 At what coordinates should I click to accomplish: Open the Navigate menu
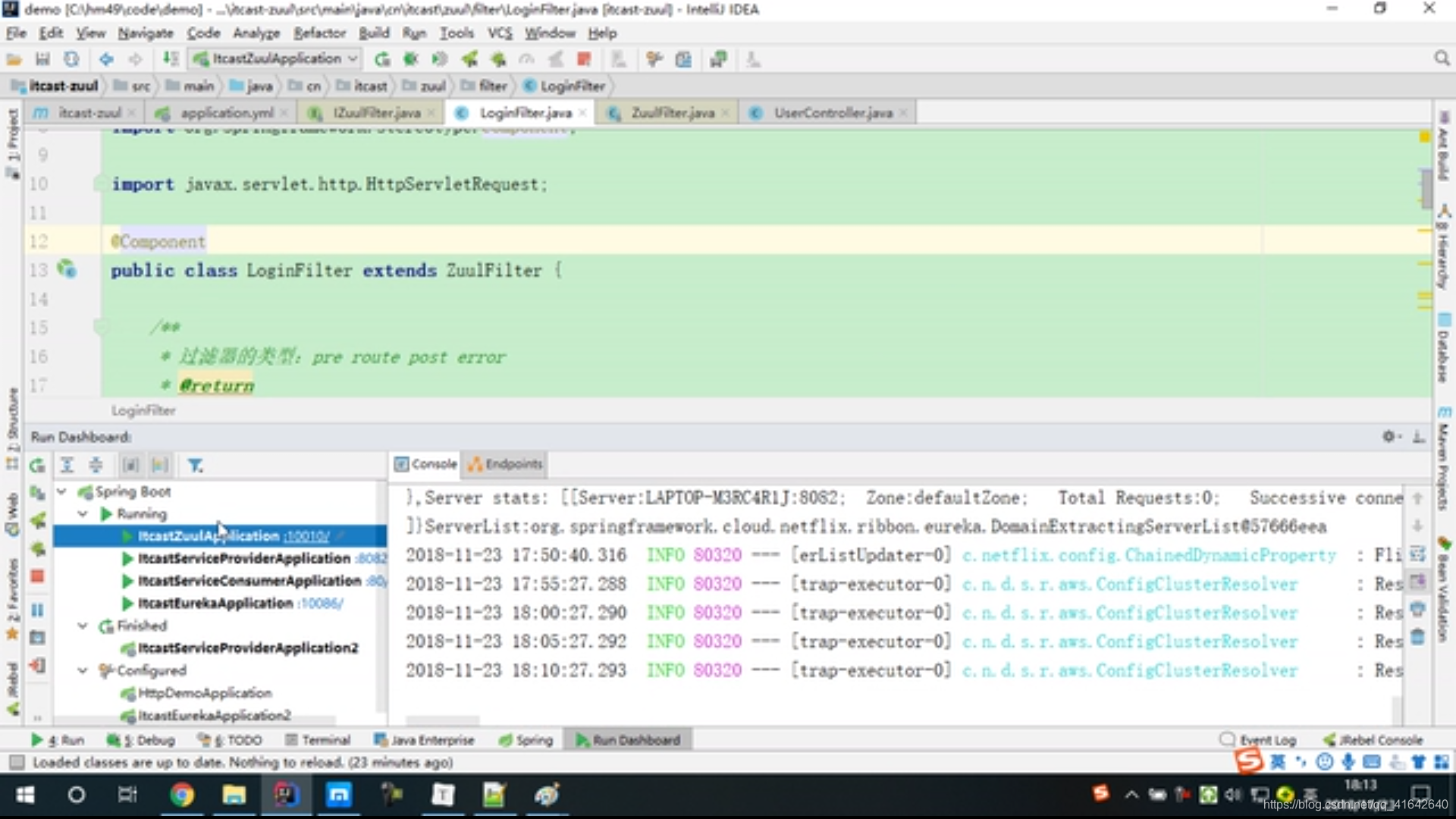[146, 33]
